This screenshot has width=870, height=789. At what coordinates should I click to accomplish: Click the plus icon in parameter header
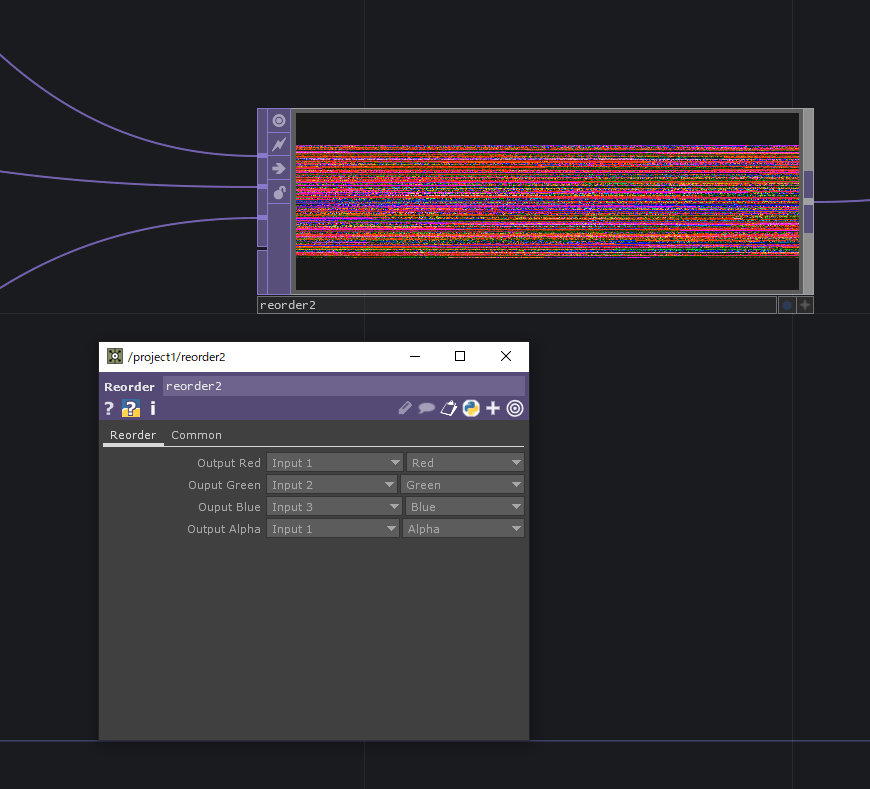[x=493, y=409]
